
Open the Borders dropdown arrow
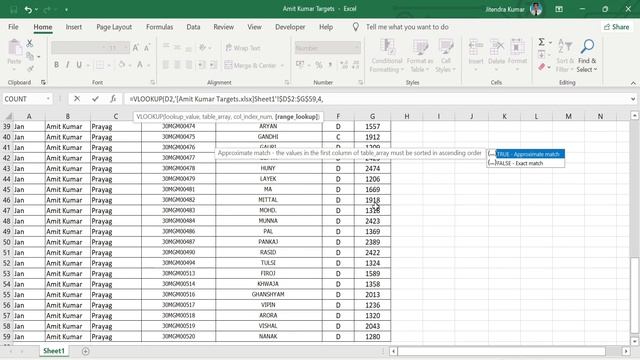[108, 65]
